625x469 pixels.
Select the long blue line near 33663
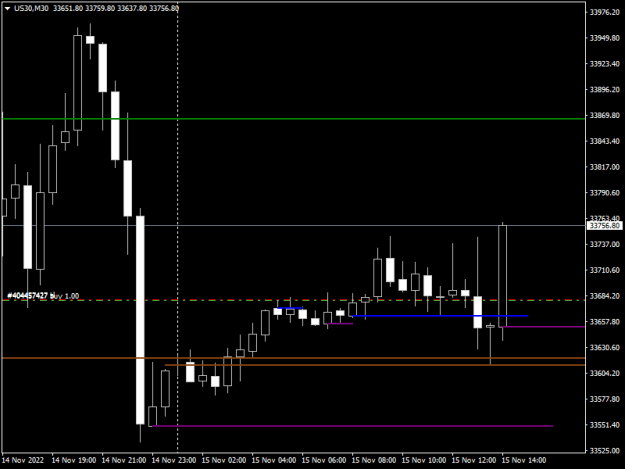click(x=440, y=316)
